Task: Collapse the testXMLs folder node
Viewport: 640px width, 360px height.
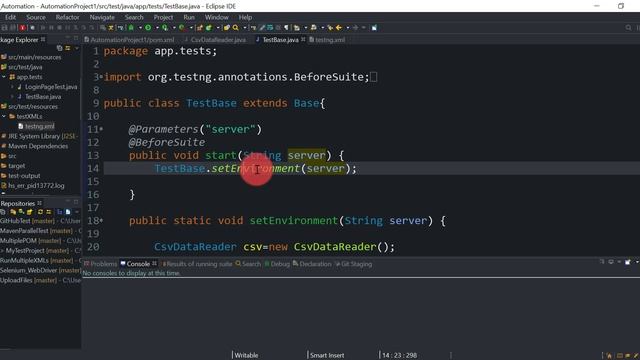Action: pyautogui.click(x=4, y=116)
